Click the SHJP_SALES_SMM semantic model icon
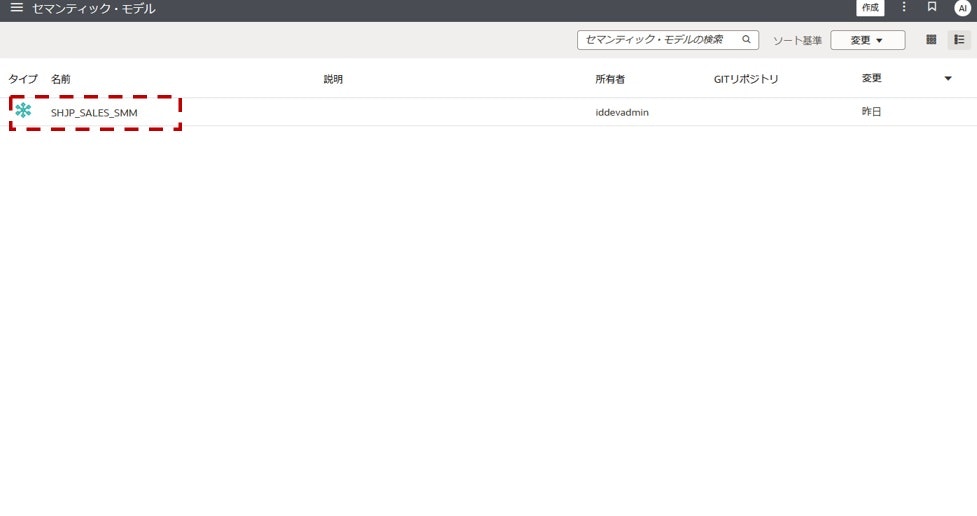The height and width of the screenshot is (516, 977). [23, 110]
